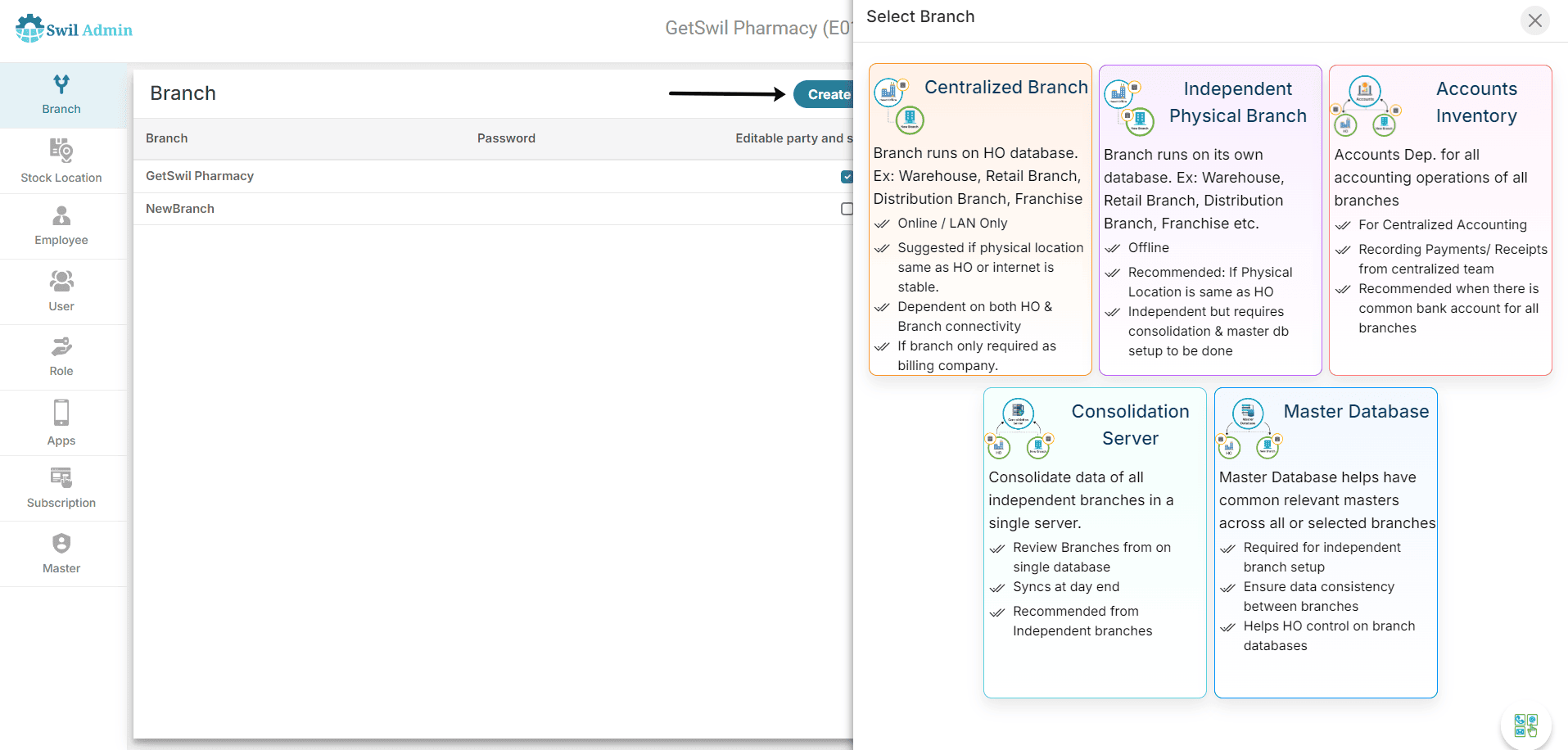The width and height of the screenshot is (1568, 750).
Task: Click the GetSwil Pharmacy page title
Action: point(758,28)
